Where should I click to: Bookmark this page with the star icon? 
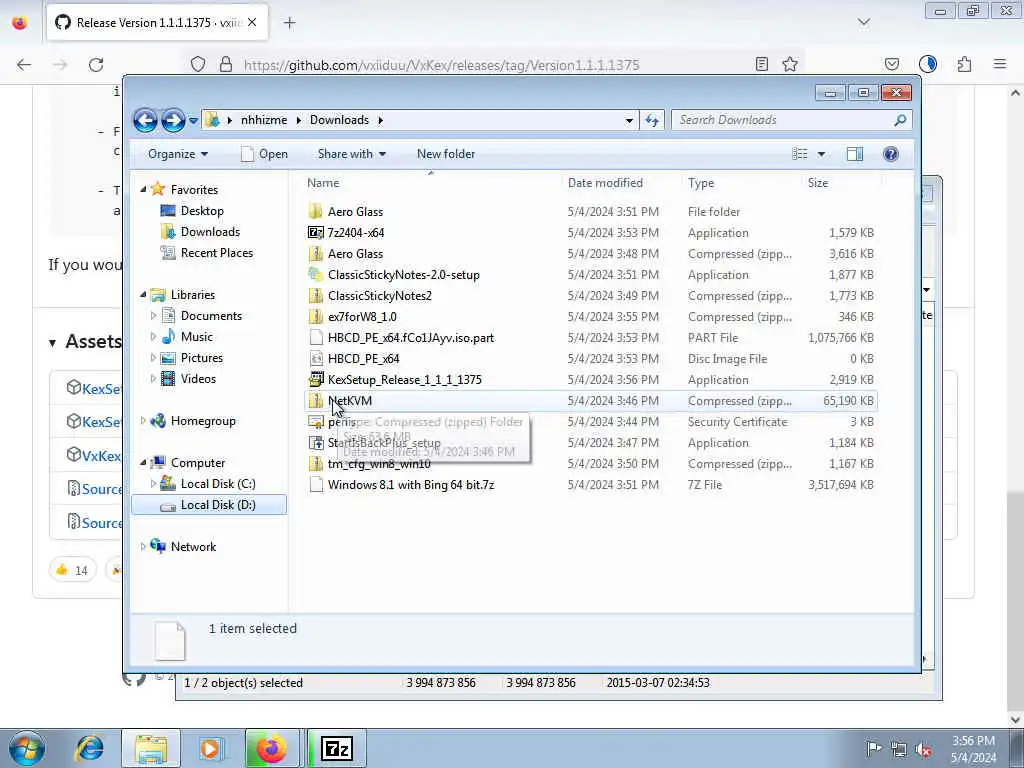coord(790,64)
